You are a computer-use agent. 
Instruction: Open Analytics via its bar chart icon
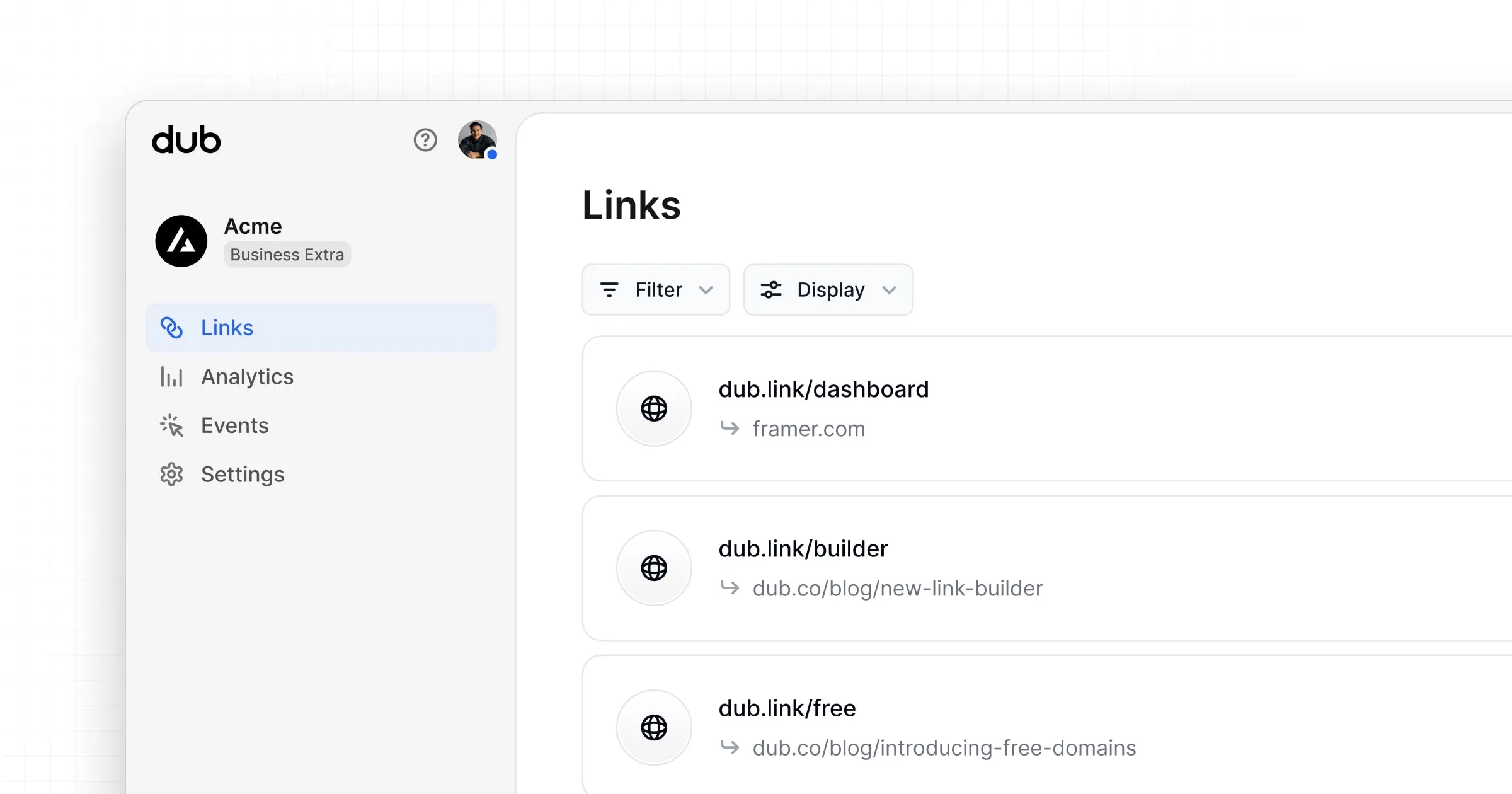pos(171,376)
